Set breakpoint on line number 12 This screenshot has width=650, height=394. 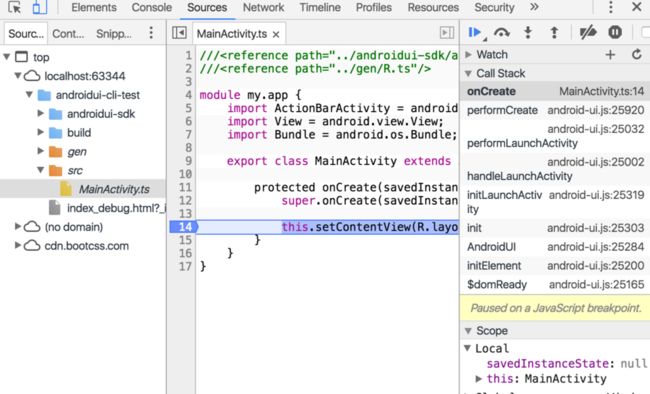(185, 200)
